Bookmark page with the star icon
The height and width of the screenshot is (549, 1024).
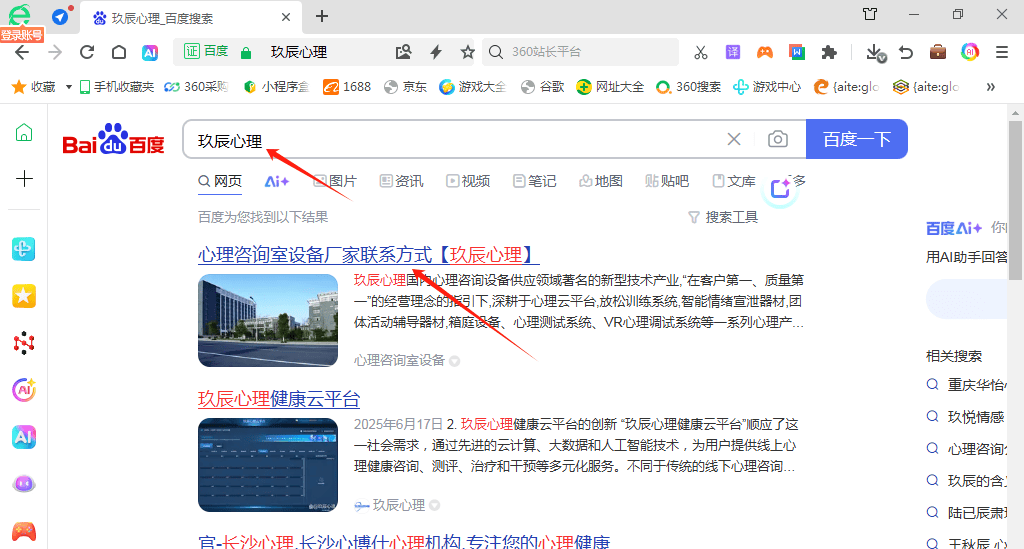467,52
